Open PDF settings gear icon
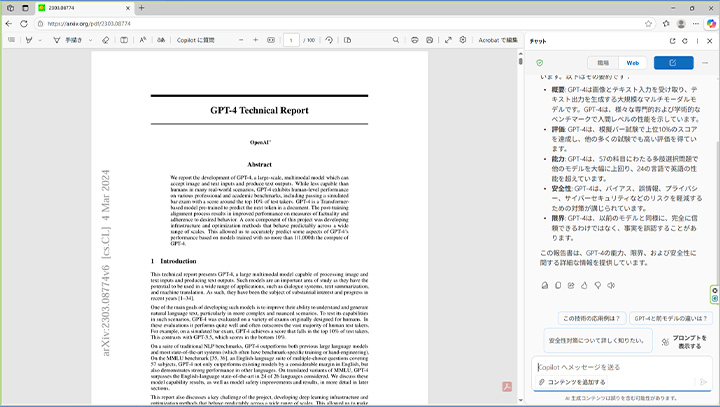 click(463, 40)
